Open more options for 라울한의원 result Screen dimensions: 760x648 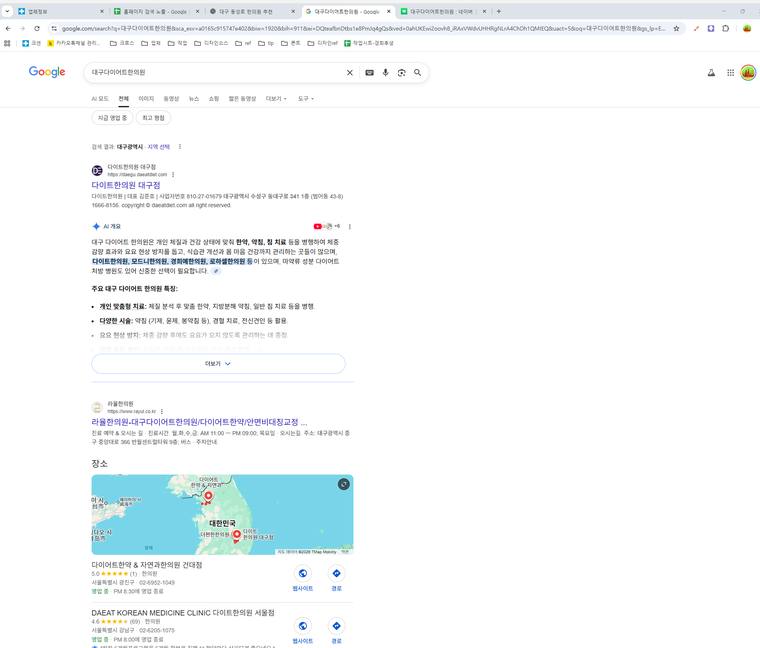(x=161, y=411)
